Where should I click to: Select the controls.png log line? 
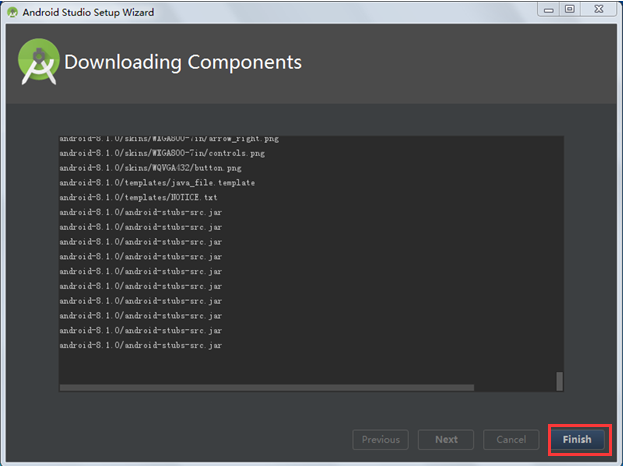(x=162, y=153)
